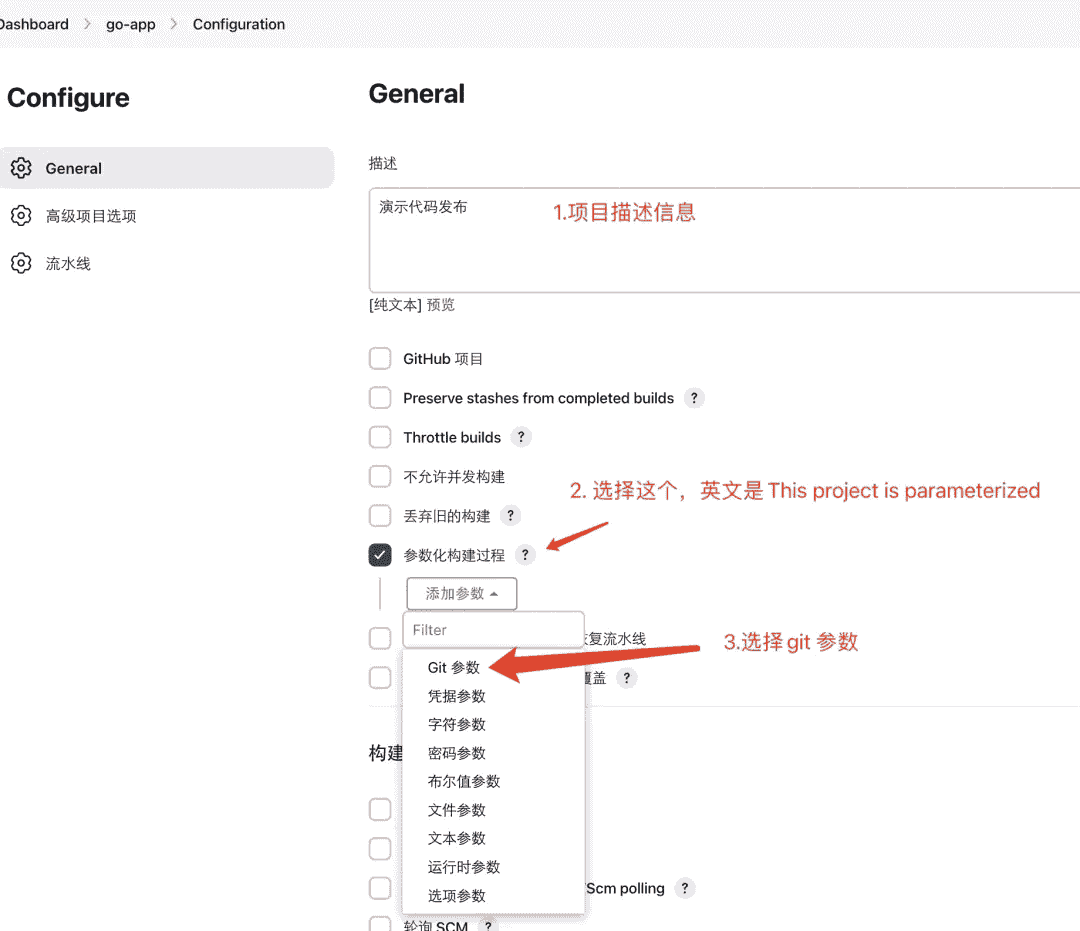Click the gear icon beside General

pos(21,168)
